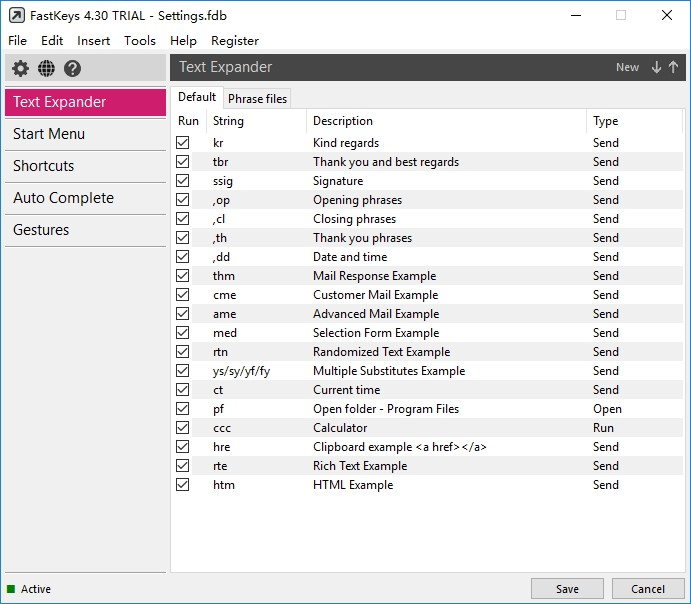This screenshot has width=691, height=604.
Task: Click the 'Open' type cell for pf
Action: click(x=607, y=409)
